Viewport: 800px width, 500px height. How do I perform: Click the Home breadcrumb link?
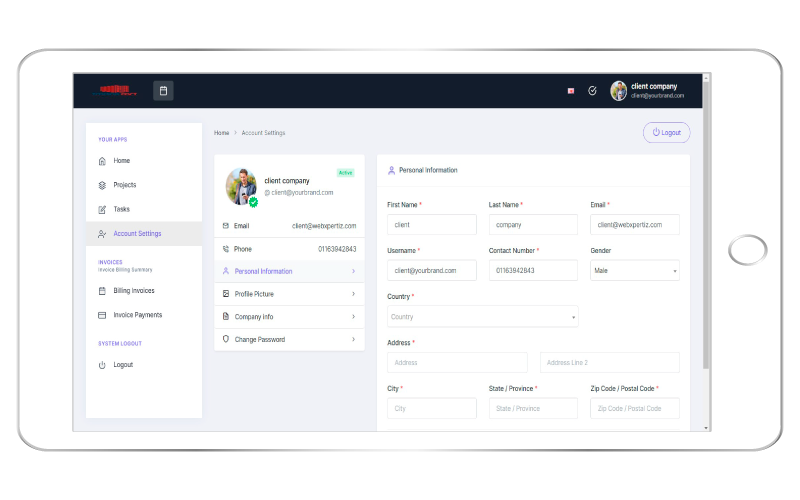[221, 133]
